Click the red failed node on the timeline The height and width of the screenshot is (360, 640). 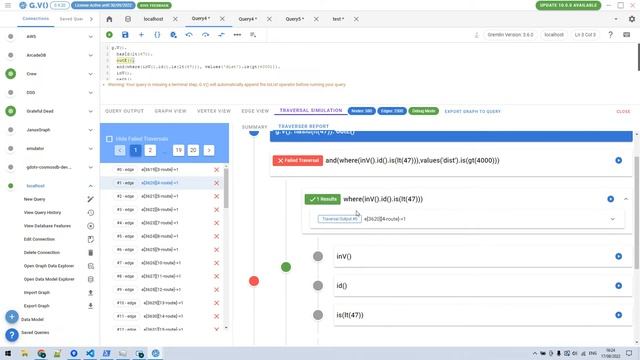[x=254, y=281]
